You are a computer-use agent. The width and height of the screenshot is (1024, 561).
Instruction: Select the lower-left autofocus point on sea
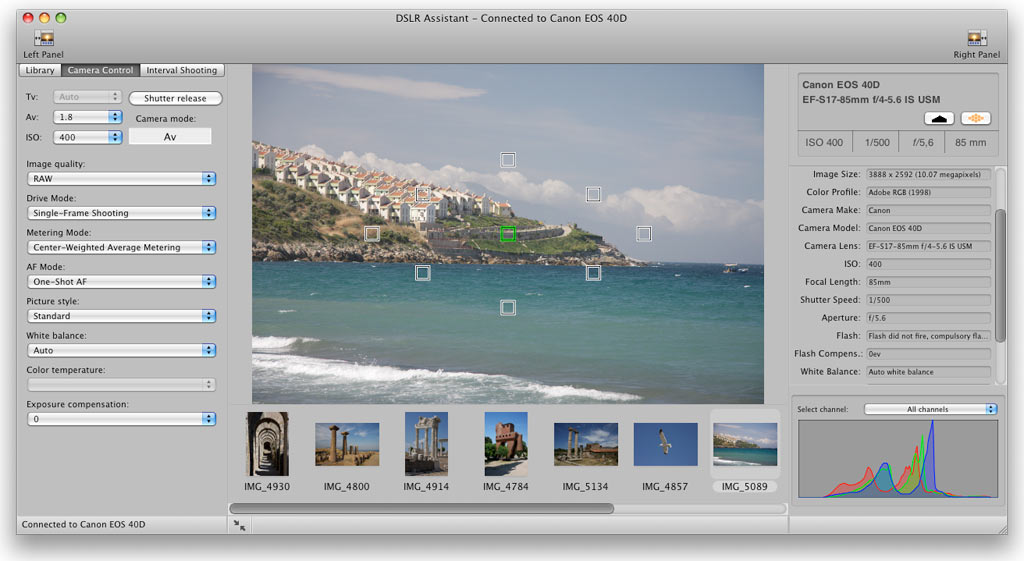(x=423, y=273)
